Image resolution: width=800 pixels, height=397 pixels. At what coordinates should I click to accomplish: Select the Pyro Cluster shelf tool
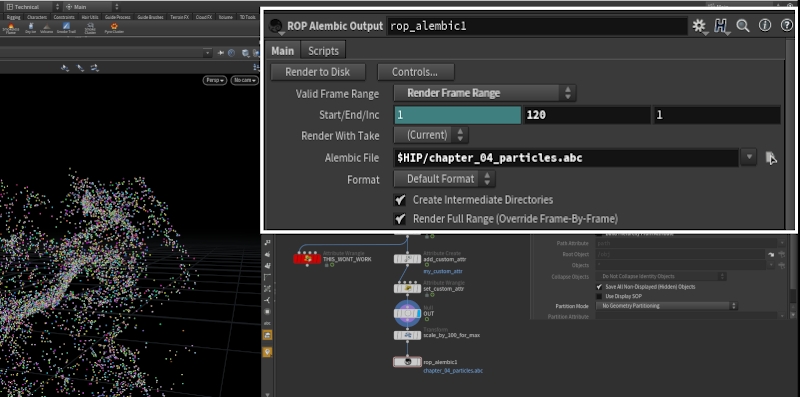114,28
